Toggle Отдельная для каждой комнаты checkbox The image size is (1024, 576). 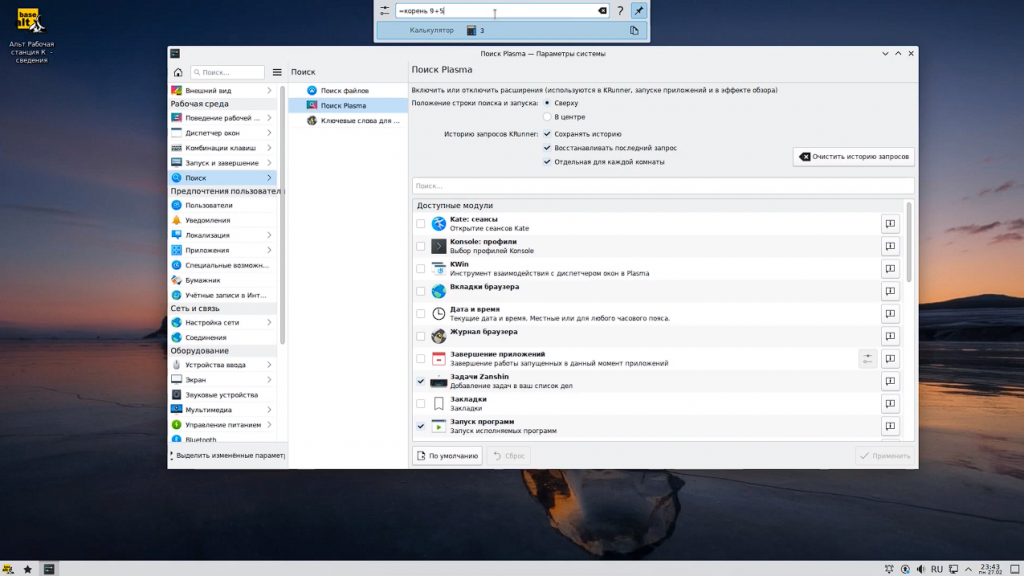point(547,162)
